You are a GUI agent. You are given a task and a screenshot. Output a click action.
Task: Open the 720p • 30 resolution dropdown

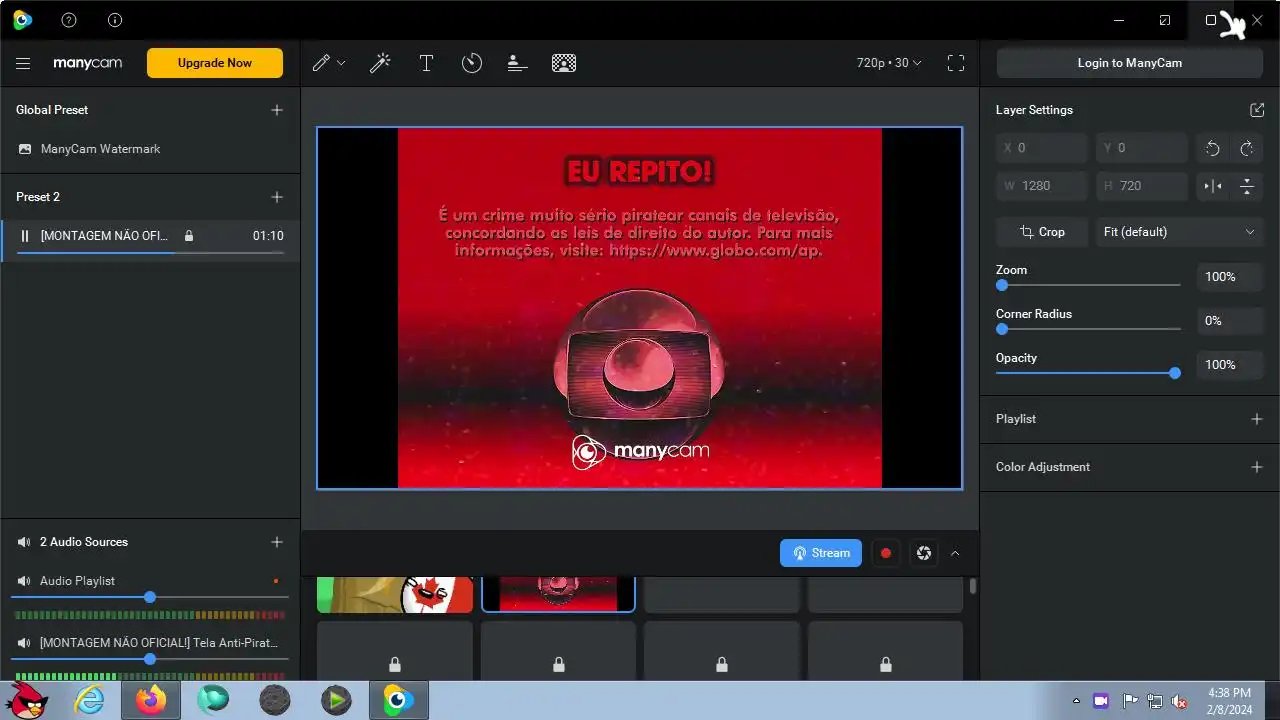coord(889,63)
